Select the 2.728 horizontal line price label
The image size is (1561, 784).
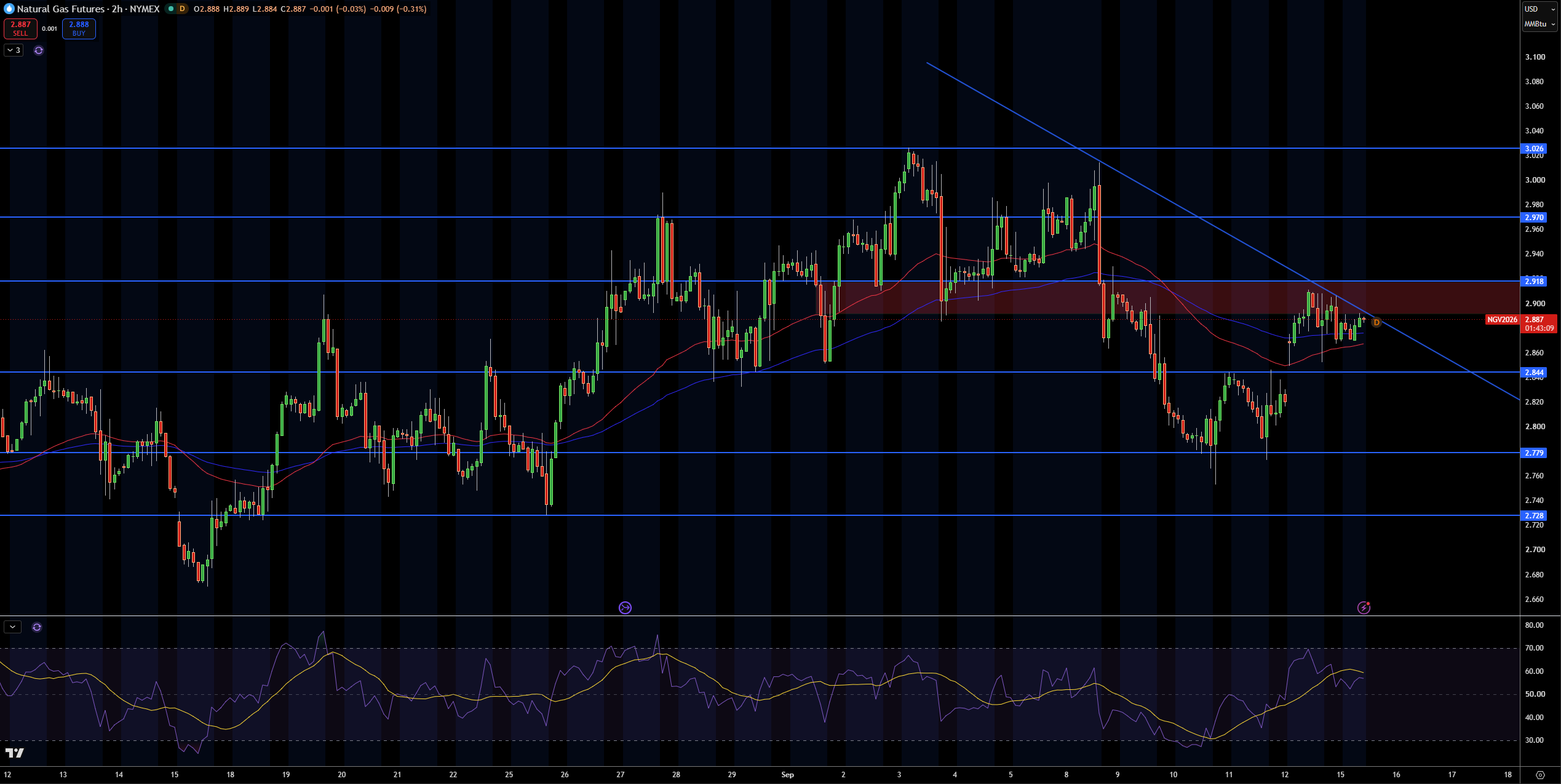[x=1534, y=515]
